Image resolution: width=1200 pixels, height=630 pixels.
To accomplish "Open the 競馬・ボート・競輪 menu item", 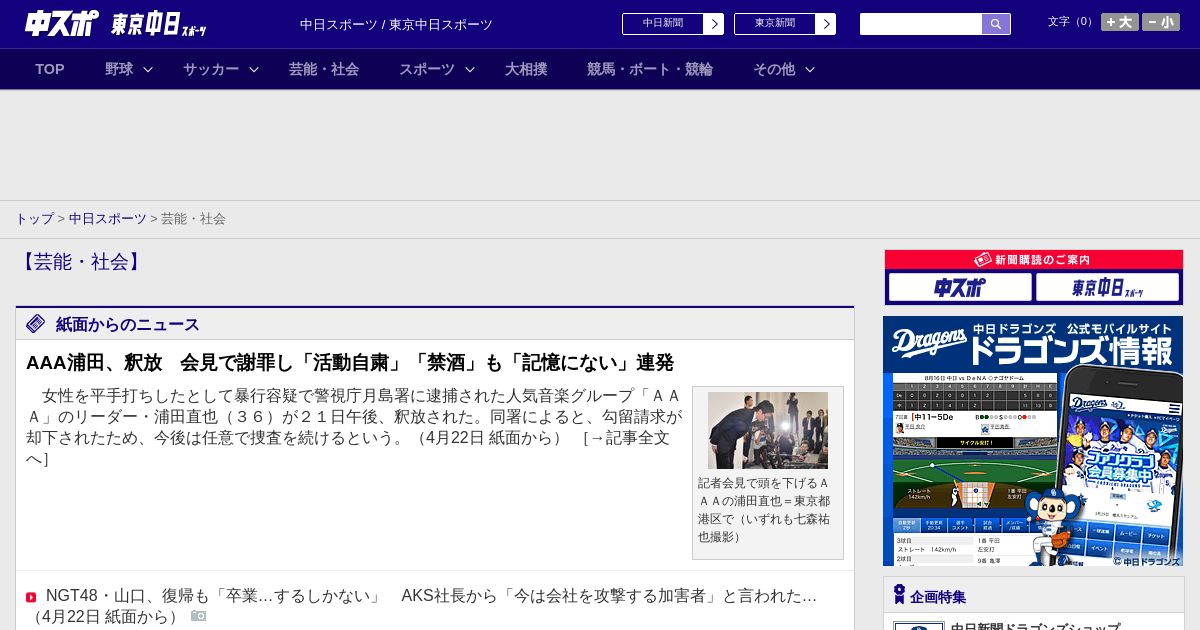I will pyautogui.click(x=650, y=69).
